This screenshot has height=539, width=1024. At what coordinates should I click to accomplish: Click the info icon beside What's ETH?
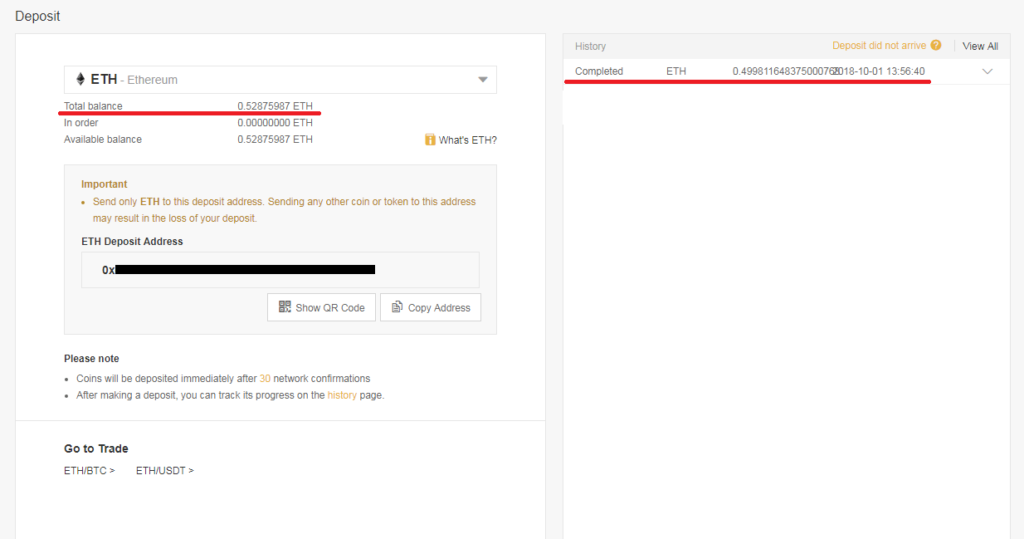[430, 140]
